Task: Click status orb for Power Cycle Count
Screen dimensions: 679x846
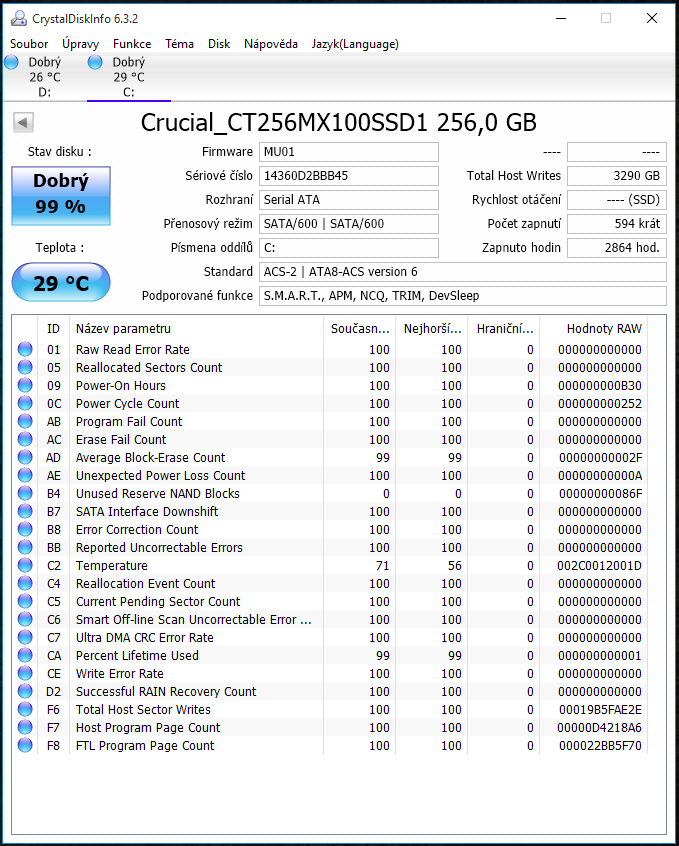Action: coord(25,404)
